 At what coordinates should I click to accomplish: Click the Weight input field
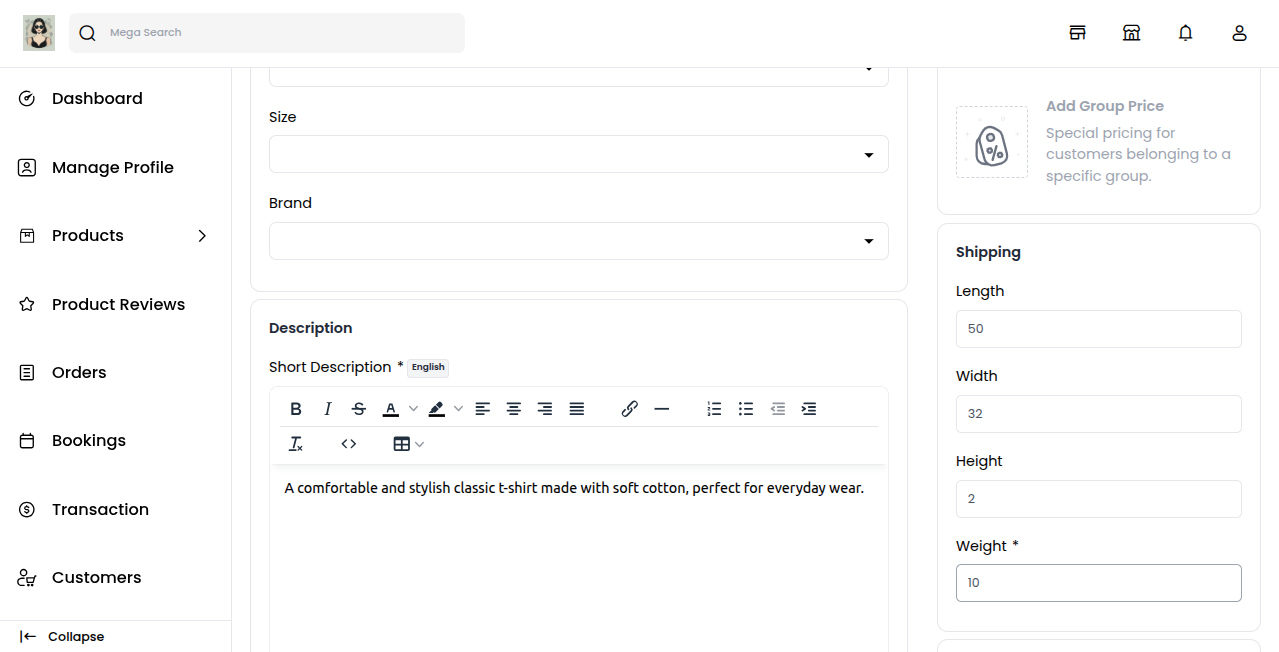pos(1098,583)
